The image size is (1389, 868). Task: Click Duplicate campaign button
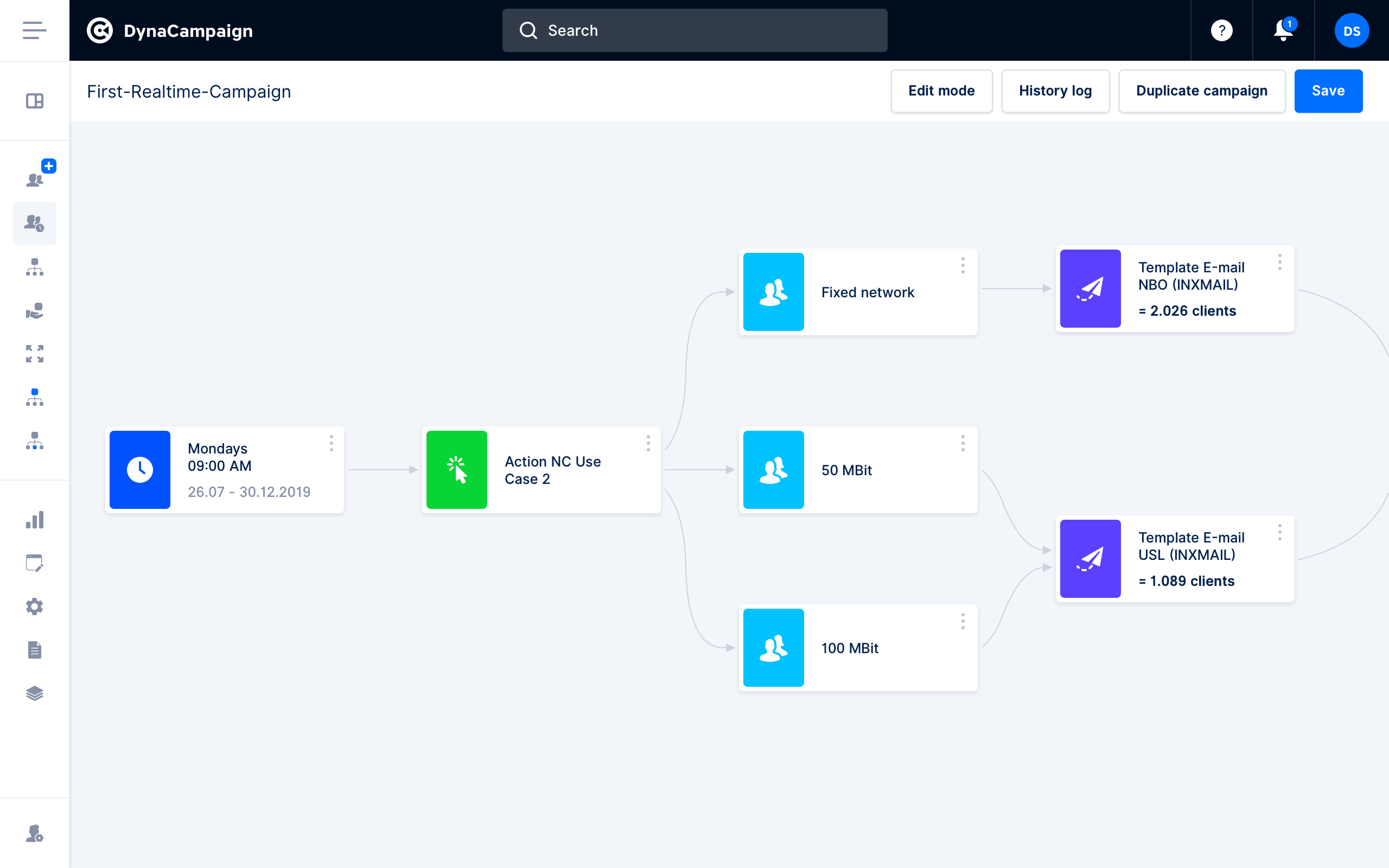pyautogui.click(x=1201, y=91)
